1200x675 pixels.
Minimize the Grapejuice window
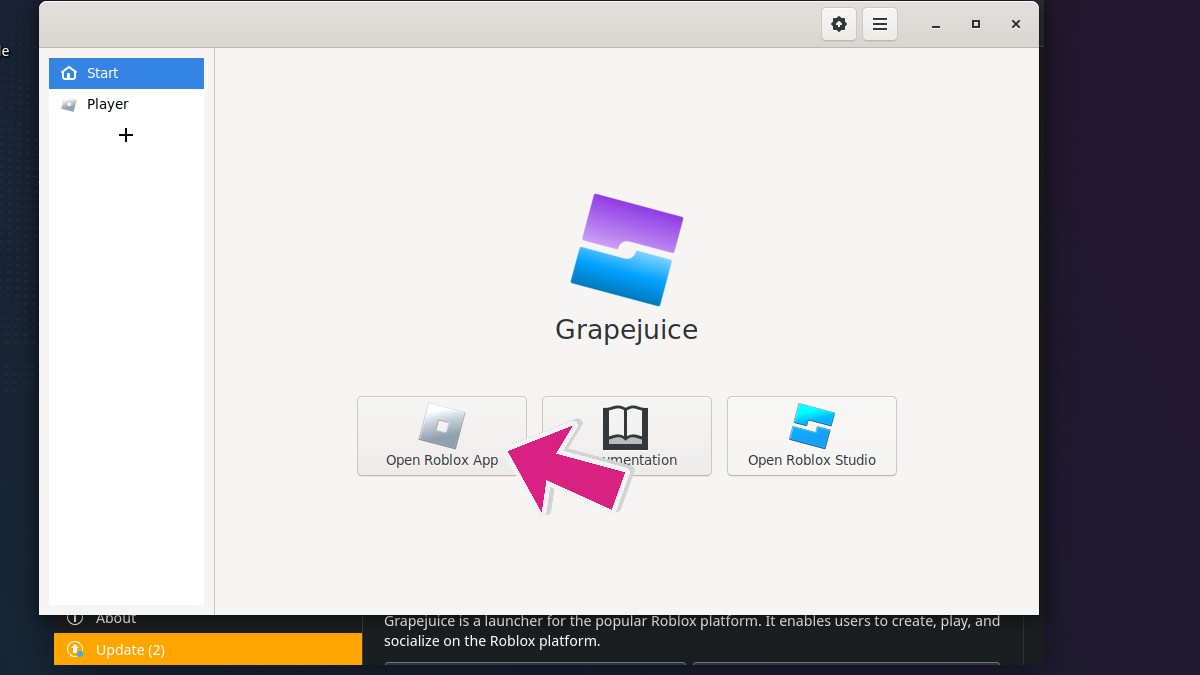tap(935, 24)
